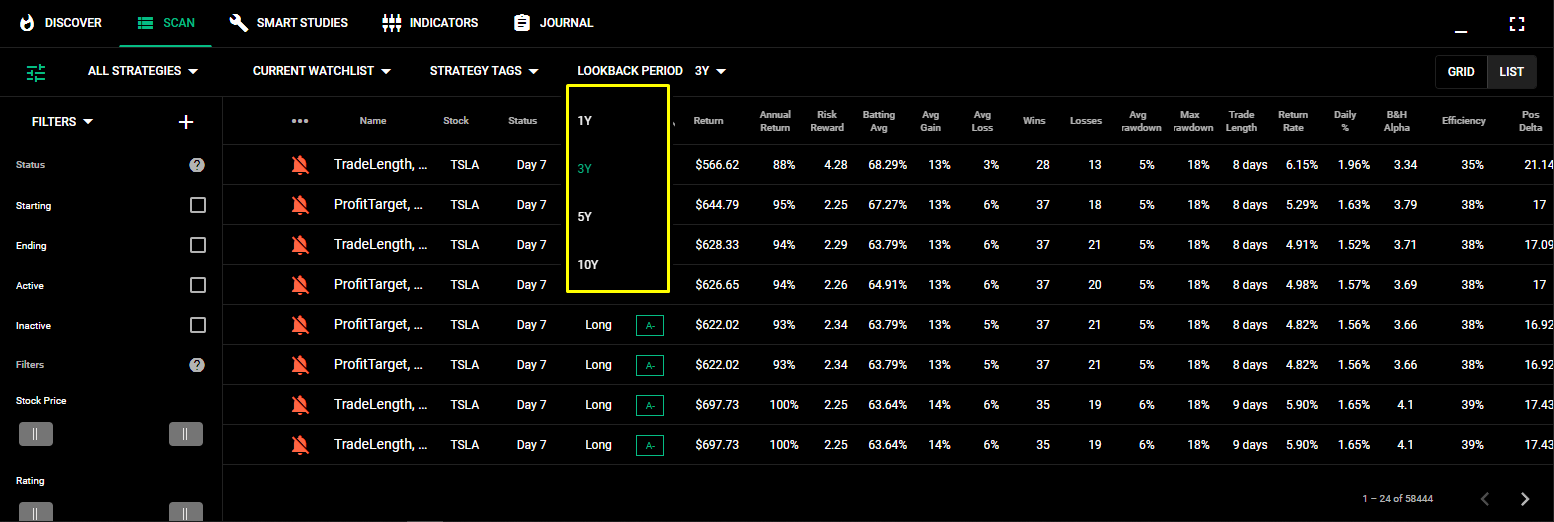Select 1Y lookback period option

[x=617, y=120]
